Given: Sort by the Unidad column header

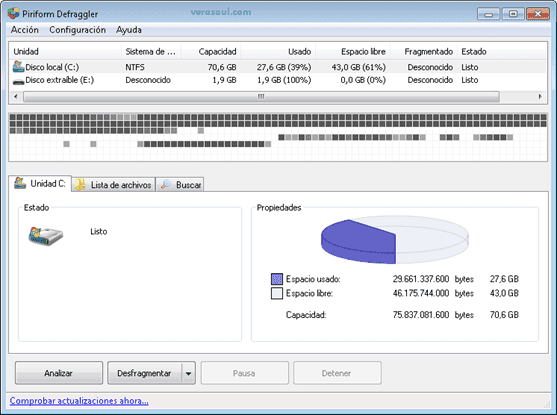Looking at the screenshot, I should [66, 52].
